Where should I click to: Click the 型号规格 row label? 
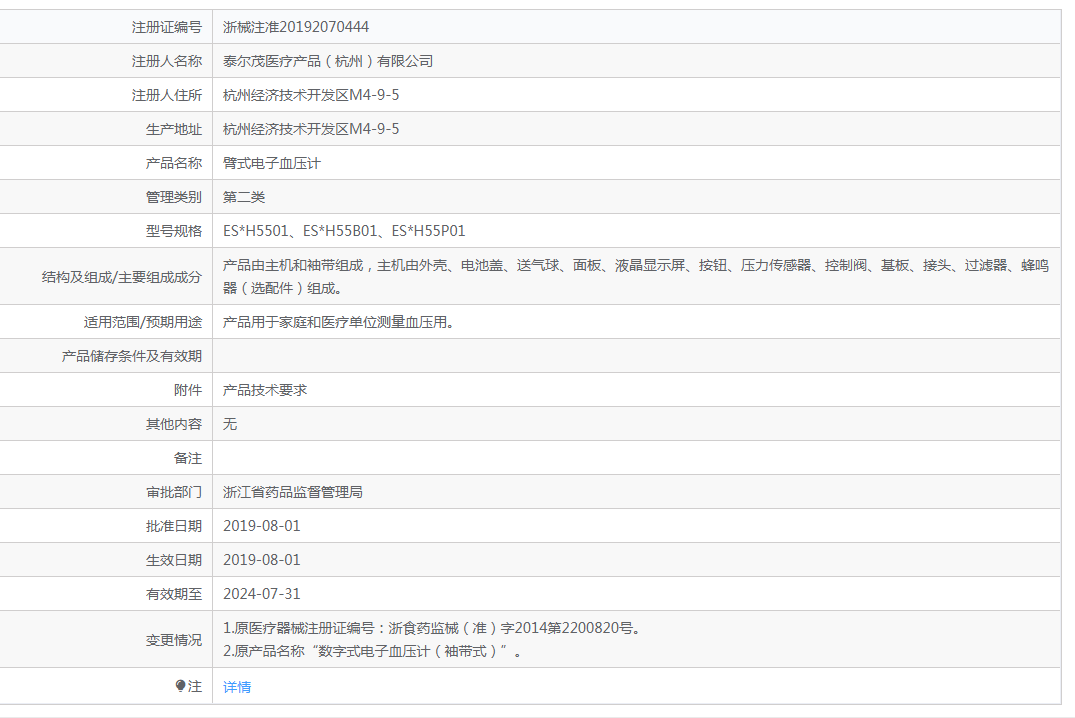click(x=173, y=231)
